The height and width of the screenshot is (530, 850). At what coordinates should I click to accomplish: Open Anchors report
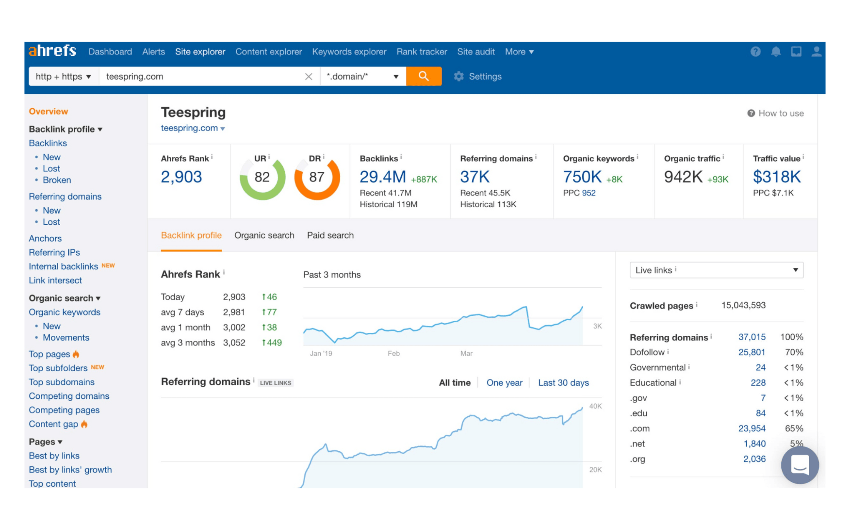[x=45, y=238]
